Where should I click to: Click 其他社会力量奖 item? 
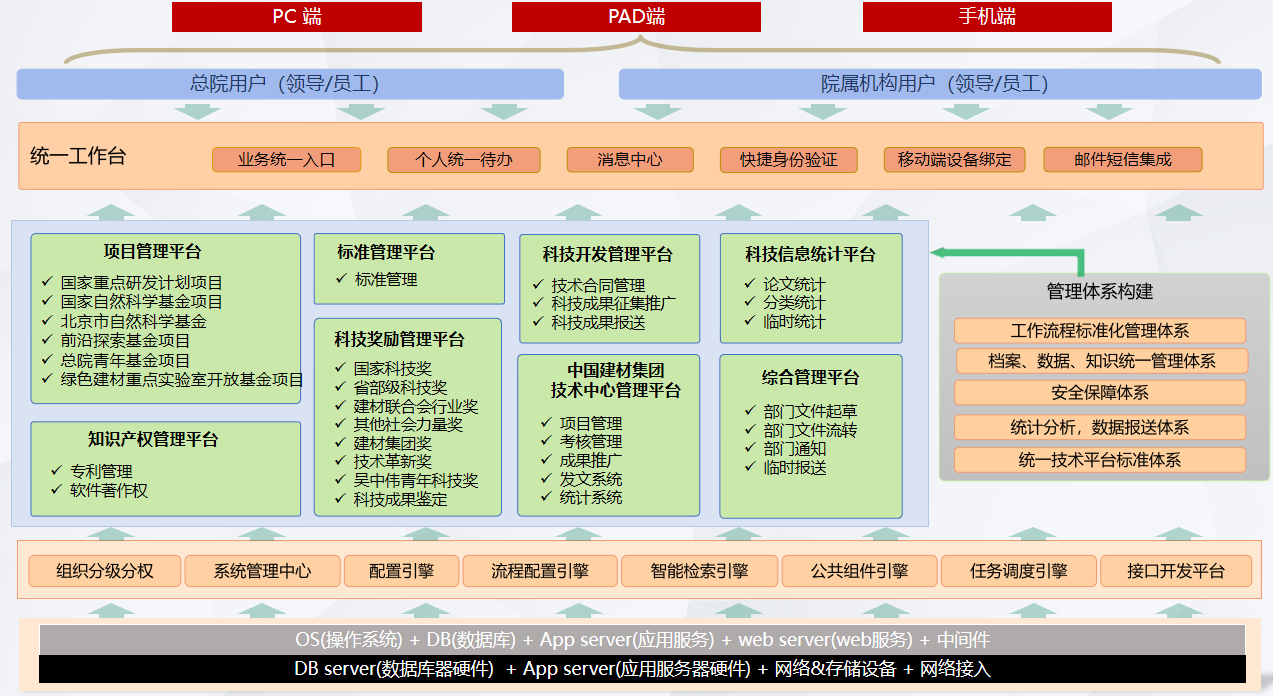coord(408,424)
